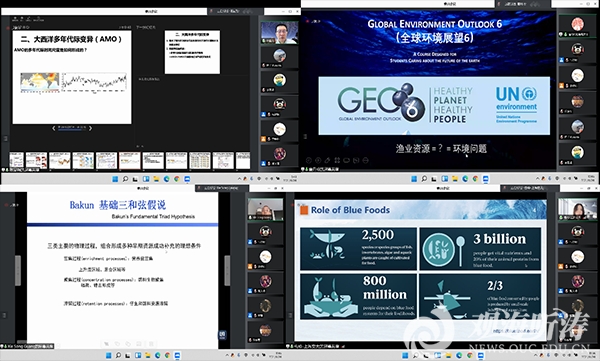Click left scrollbar handle beside Bakun slide
Viewport: 600px width, 361px height.
click(x=18, y=271)
